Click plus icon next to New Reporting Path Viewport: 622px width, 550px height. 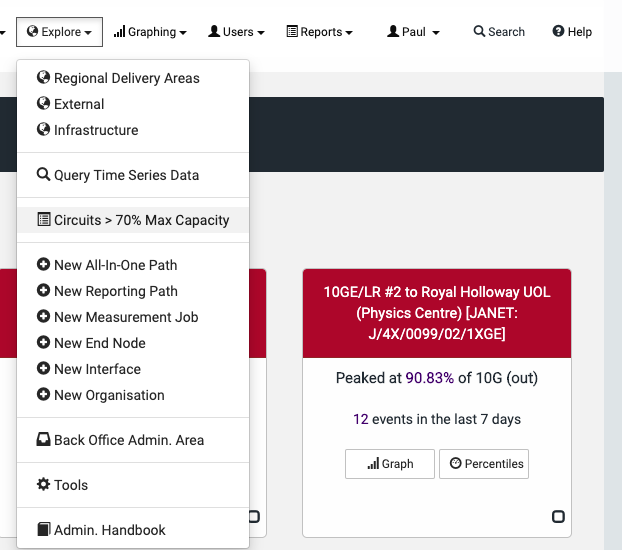pyautogui.click(x=43, y=290)
